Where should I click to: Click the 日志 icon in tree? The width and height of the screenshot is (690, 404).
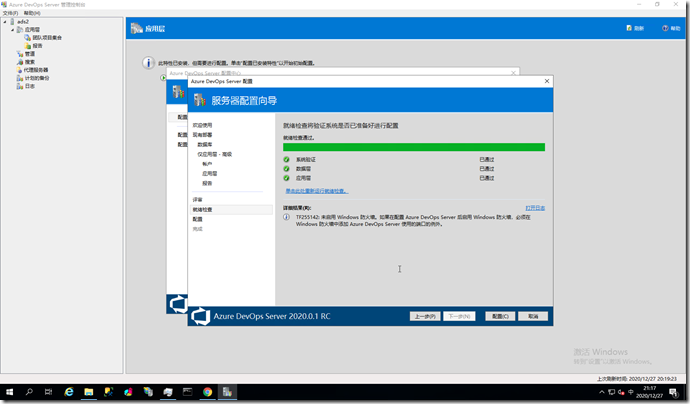[20, 86]
